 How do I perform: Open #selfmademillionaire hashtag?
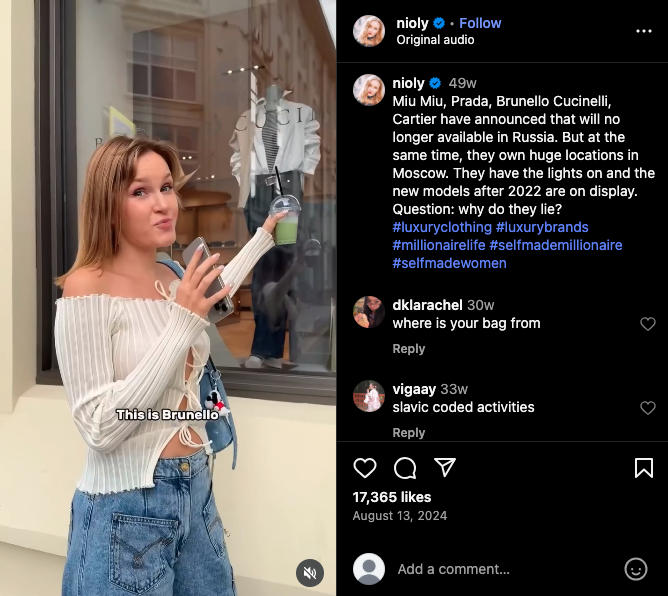(556, 245)
